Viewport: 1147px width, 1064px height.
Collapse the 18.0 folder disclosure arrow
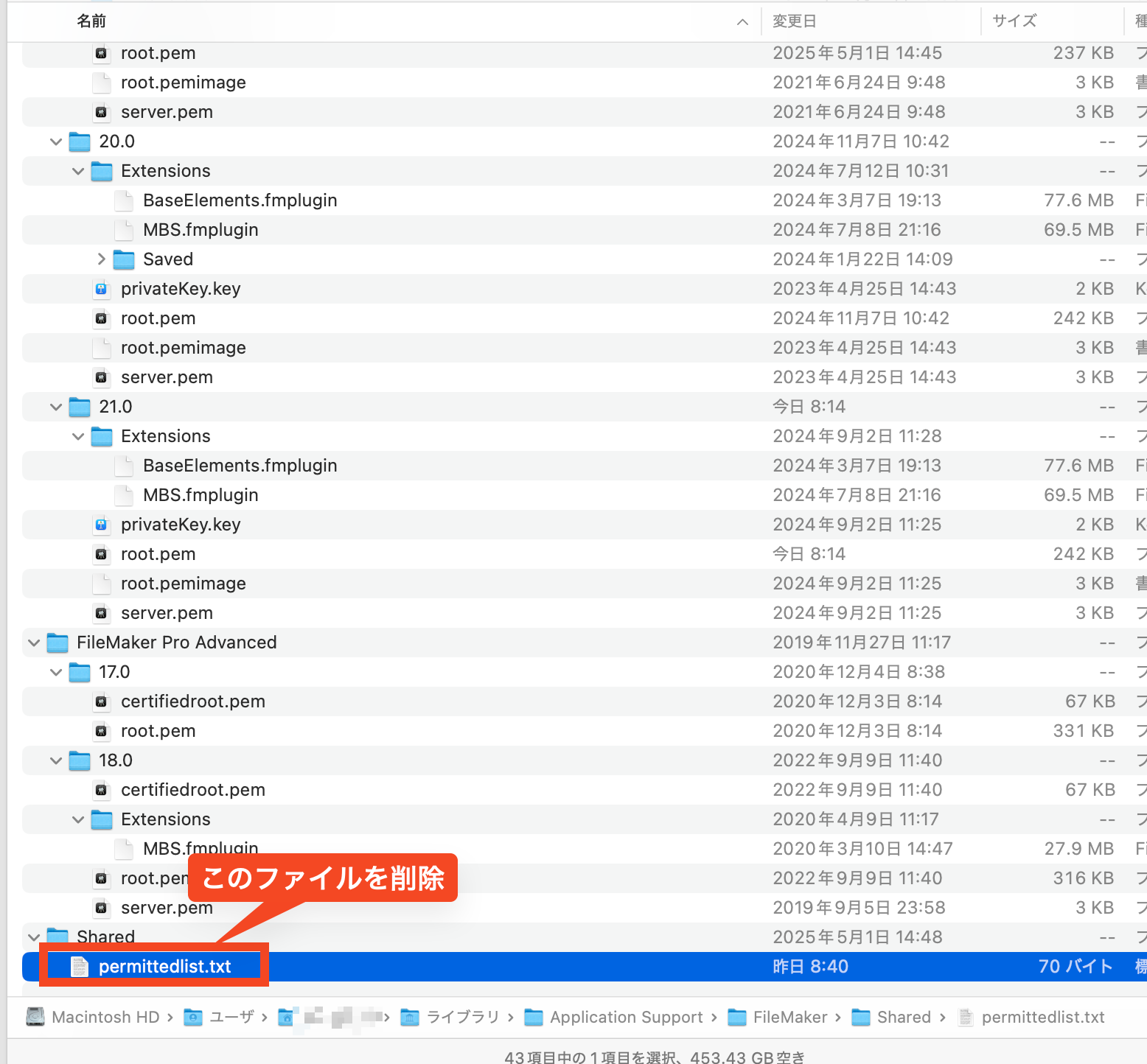click(56, 760)
